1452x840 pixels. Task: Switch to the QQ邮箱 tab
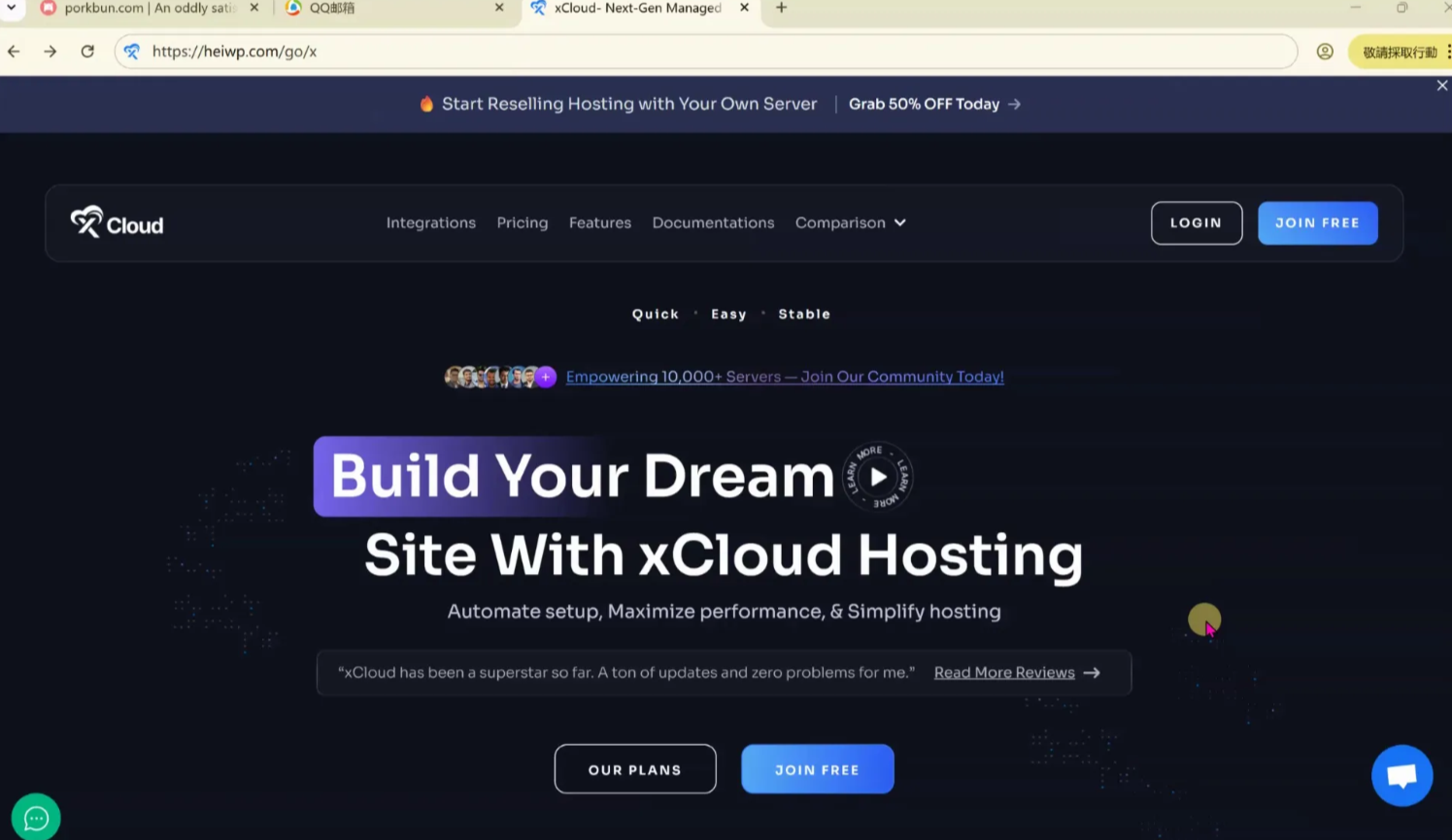click(388, 8)
